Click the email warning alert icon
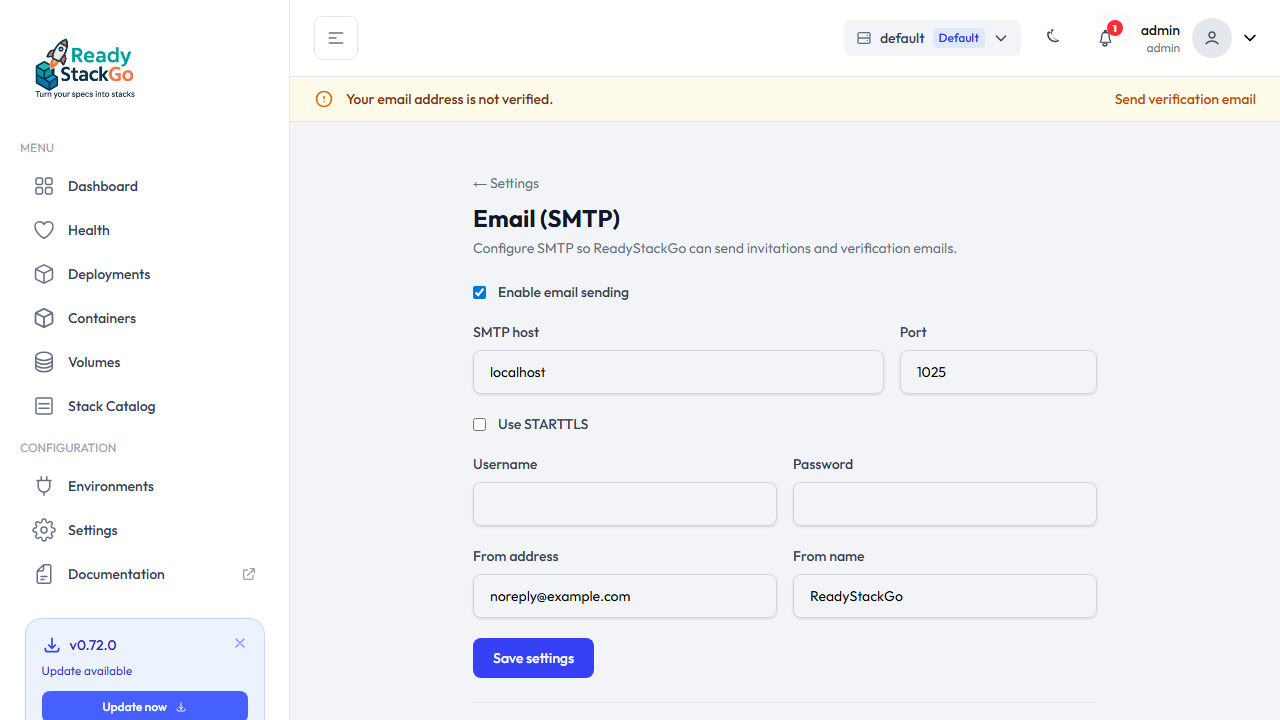 [324, 99]
